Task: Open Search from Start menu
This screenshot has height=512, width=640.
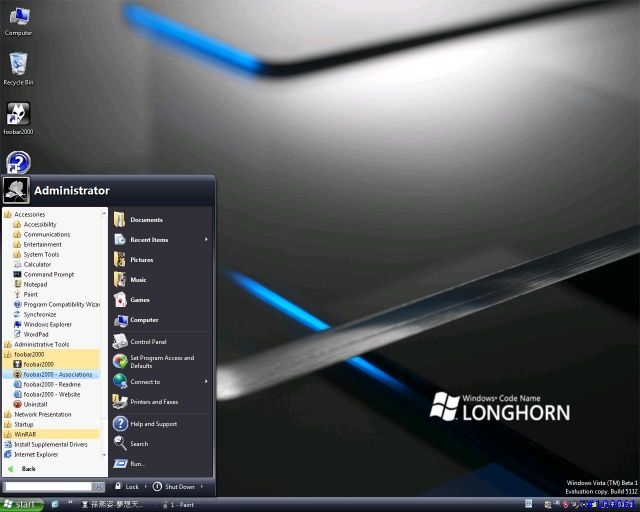Action: [x=160, y=444]
